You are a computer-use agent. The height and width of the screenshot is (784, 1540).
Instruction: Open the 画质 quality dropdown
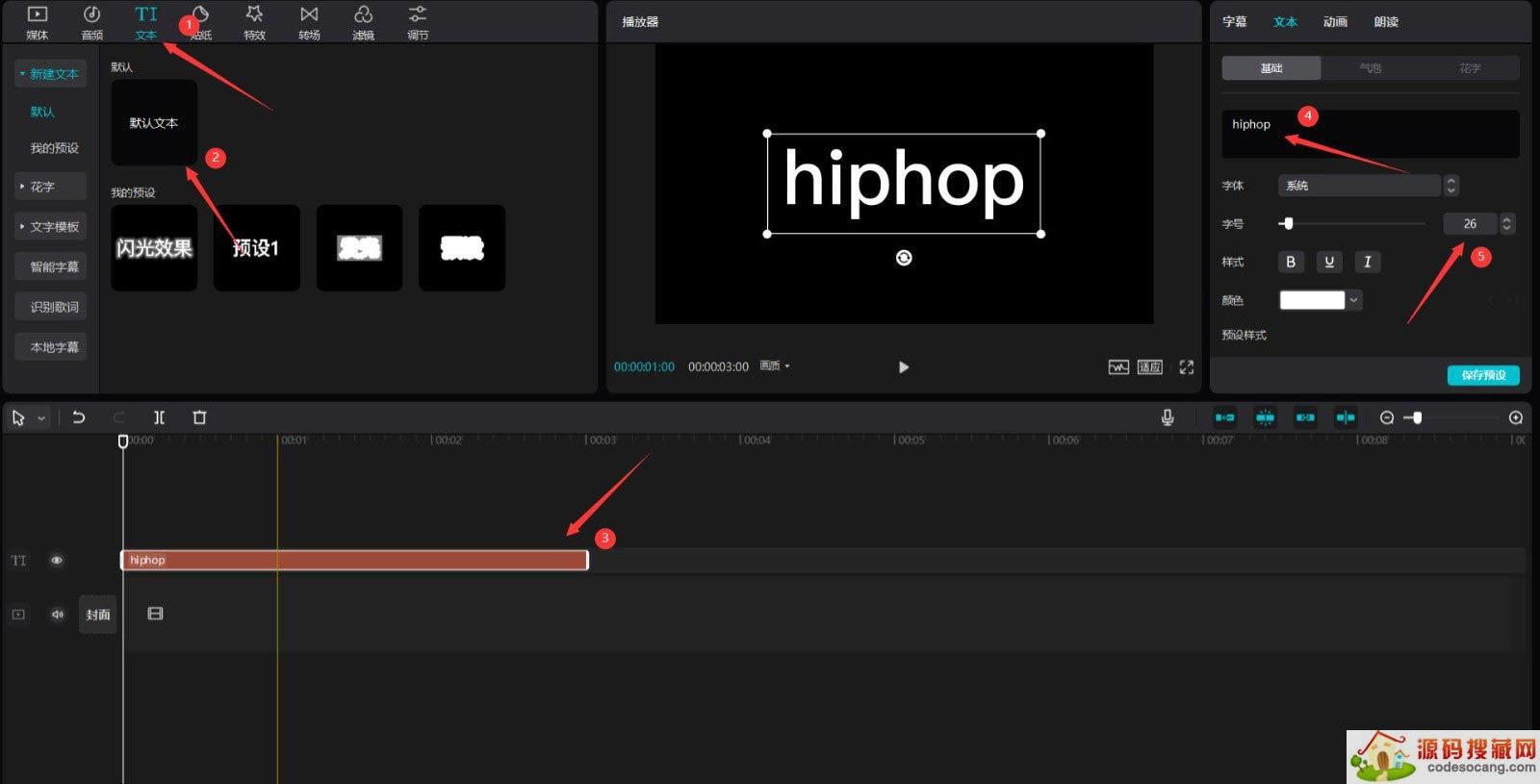point(774,367)
